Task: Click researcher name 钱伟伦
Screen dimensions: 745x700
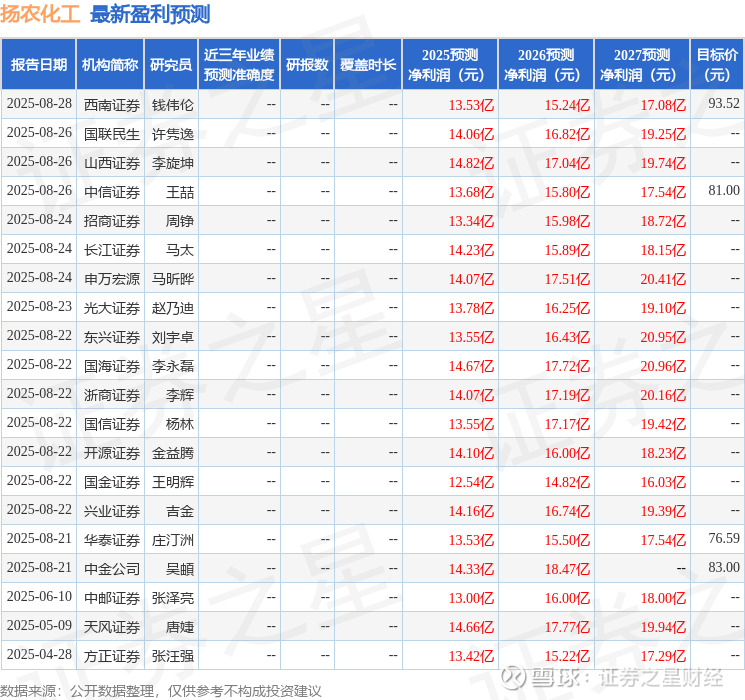Action: 172,105
